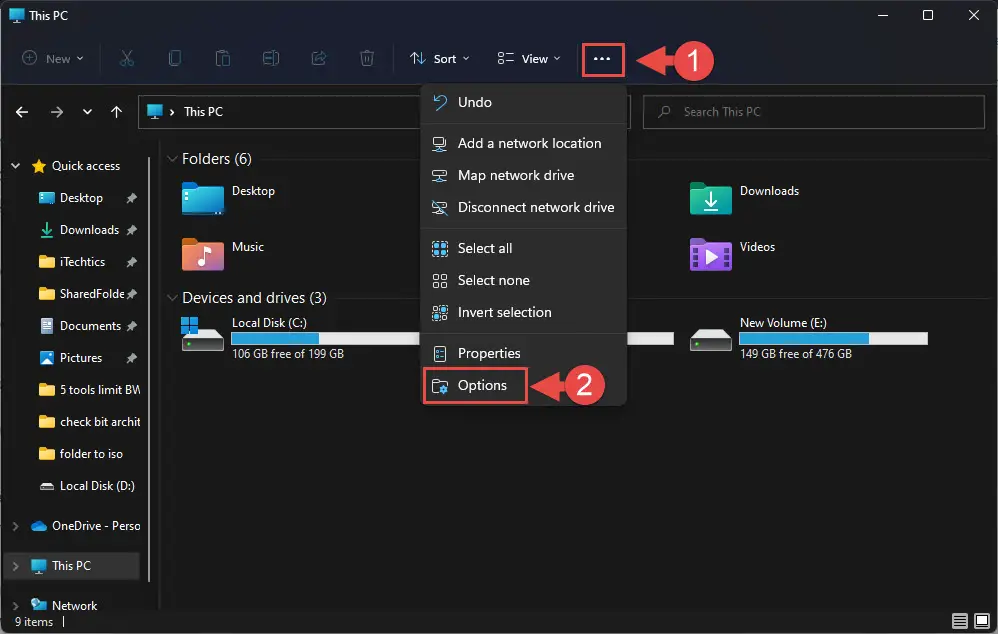The width and height of the screenshot is (998, 634).
Task: Click the Paste clipboard icon
Action: coord(223,59)
